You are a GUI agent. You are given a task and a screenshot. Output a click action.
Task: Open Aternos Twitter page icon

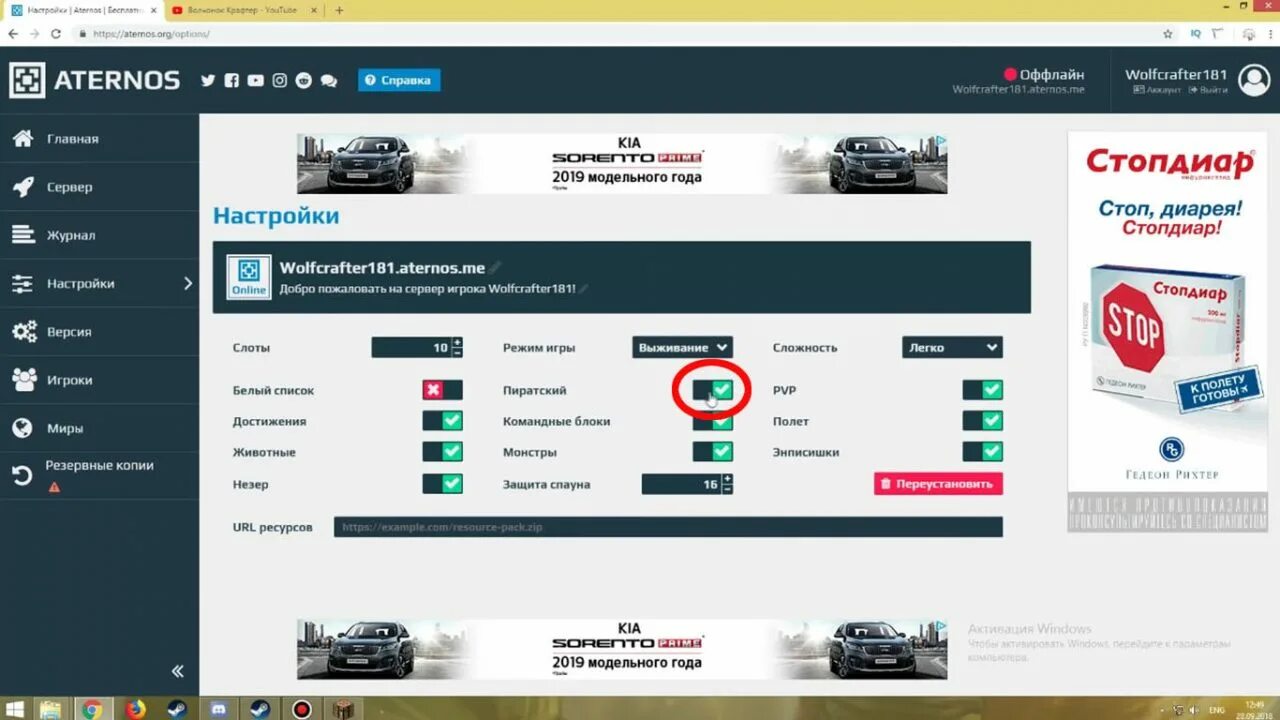[208, 81]
